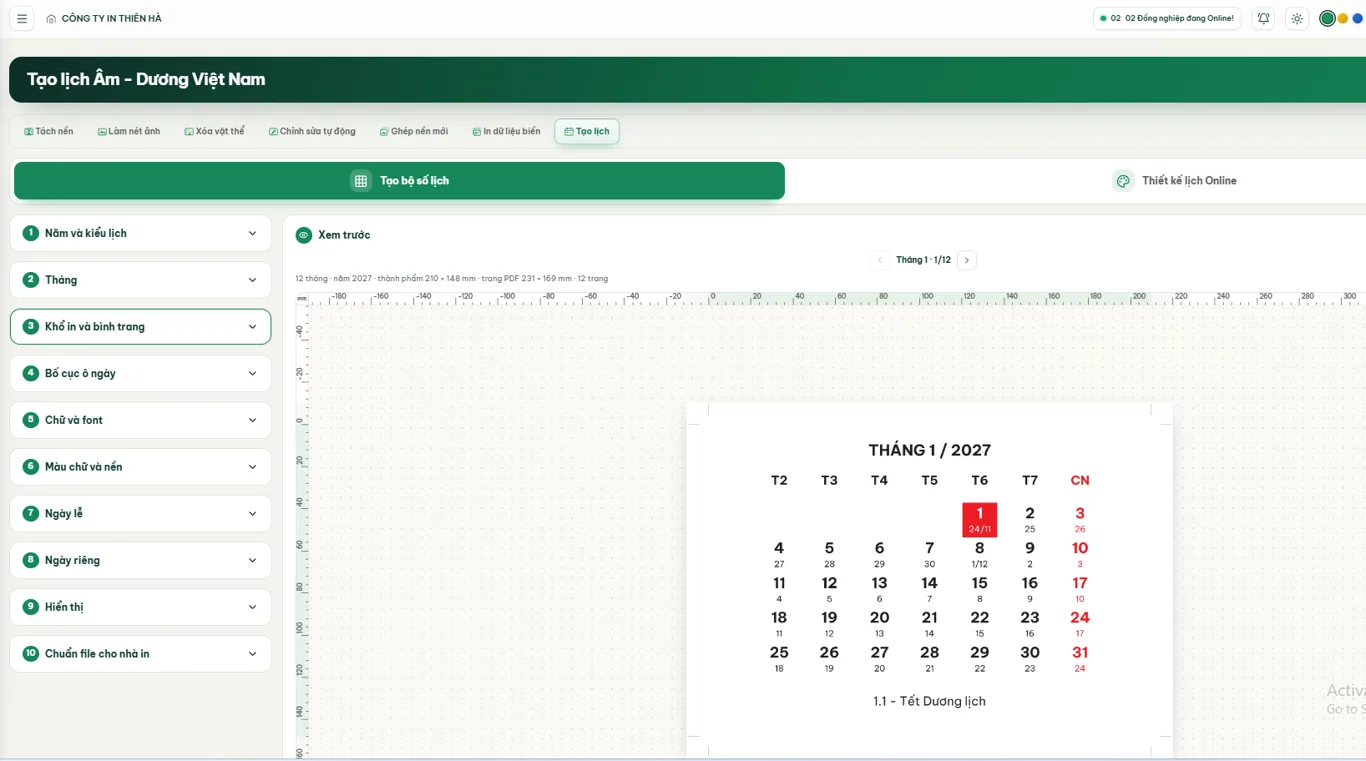This screenshot has width=1366, height=761.
Task: Select the green theme color dot
Action: pyautogui.click(x=1327, y=18)
